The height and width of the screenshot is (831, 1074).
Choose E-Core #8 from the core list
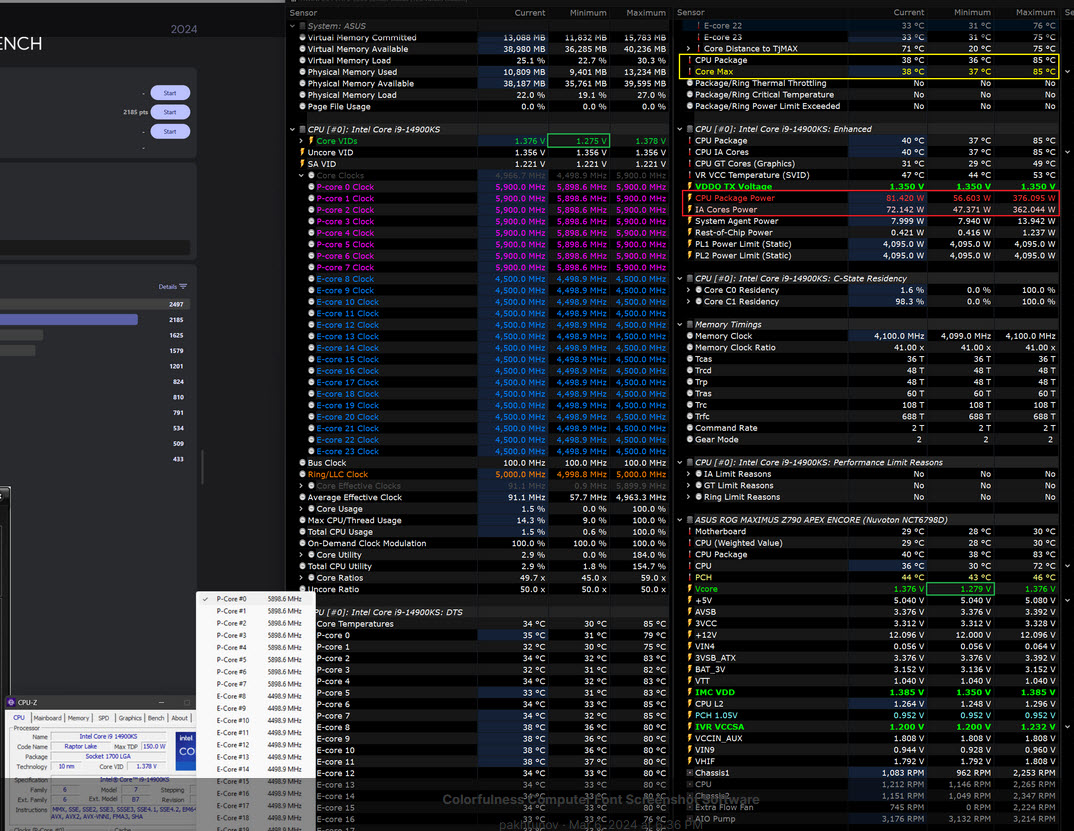pos(255,696)
